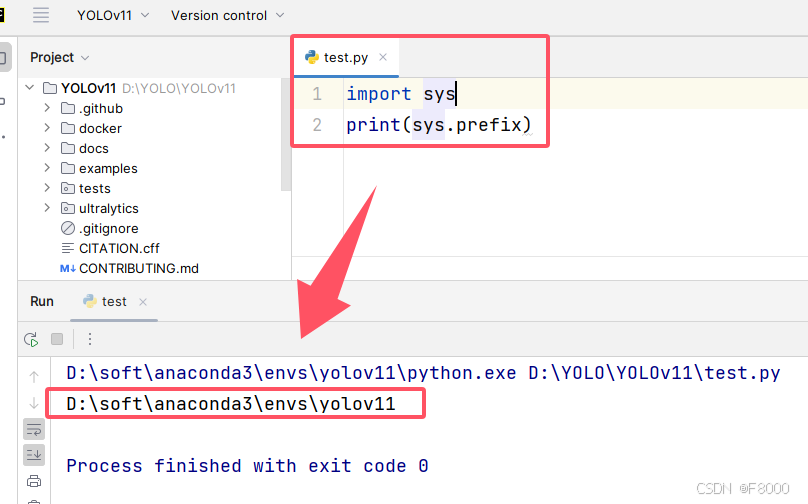Click the Markdown icon beside CONTRIBUTING.md
808x504 pixels.
68,268
